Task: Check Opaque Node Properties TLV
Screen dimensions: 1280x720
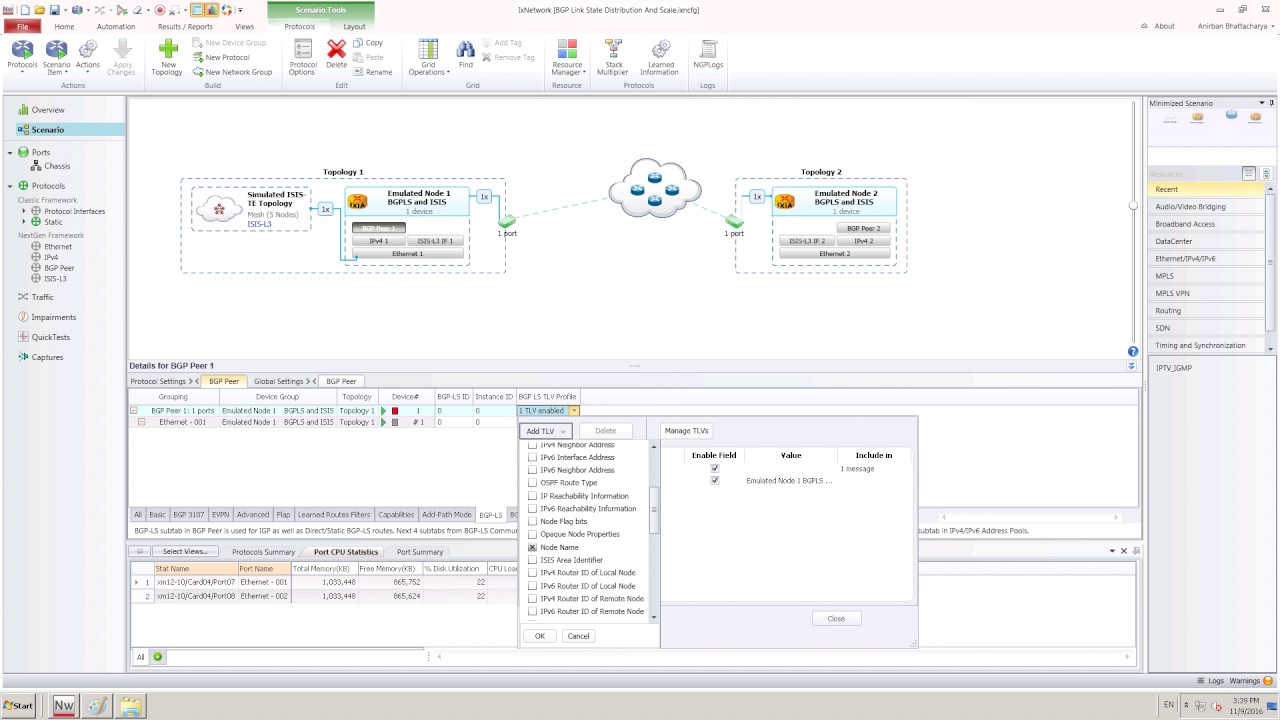Action: 532,534
